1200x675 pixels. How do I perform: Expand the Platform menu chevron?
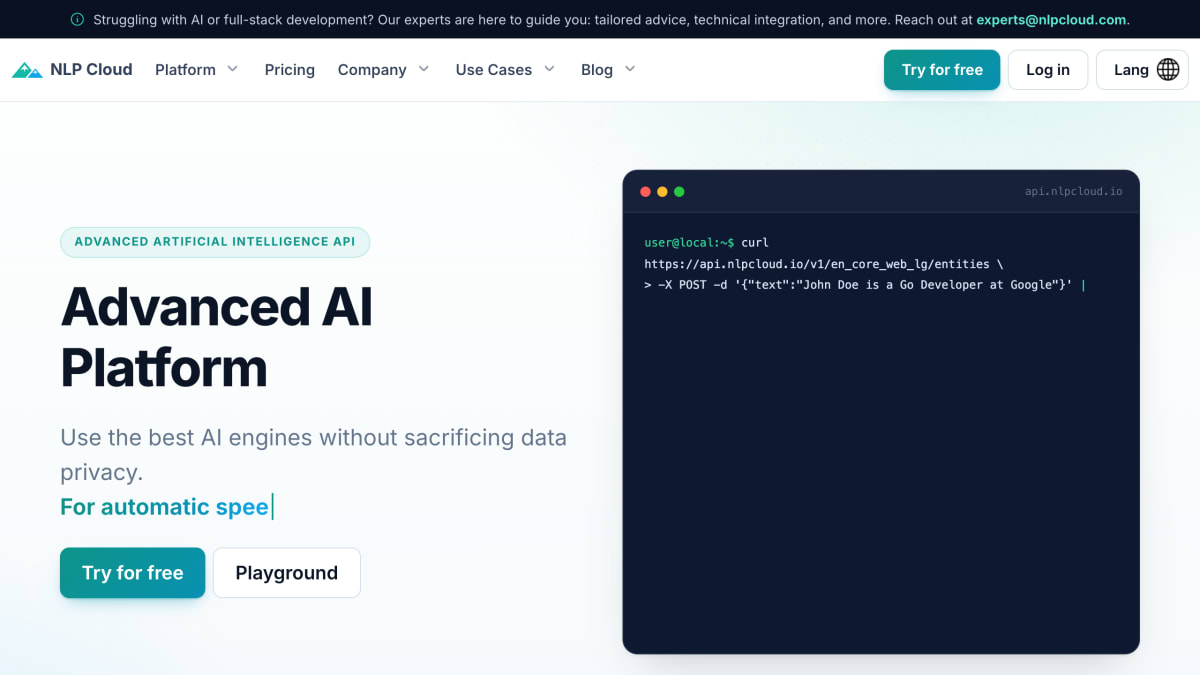tap(233, 69)
